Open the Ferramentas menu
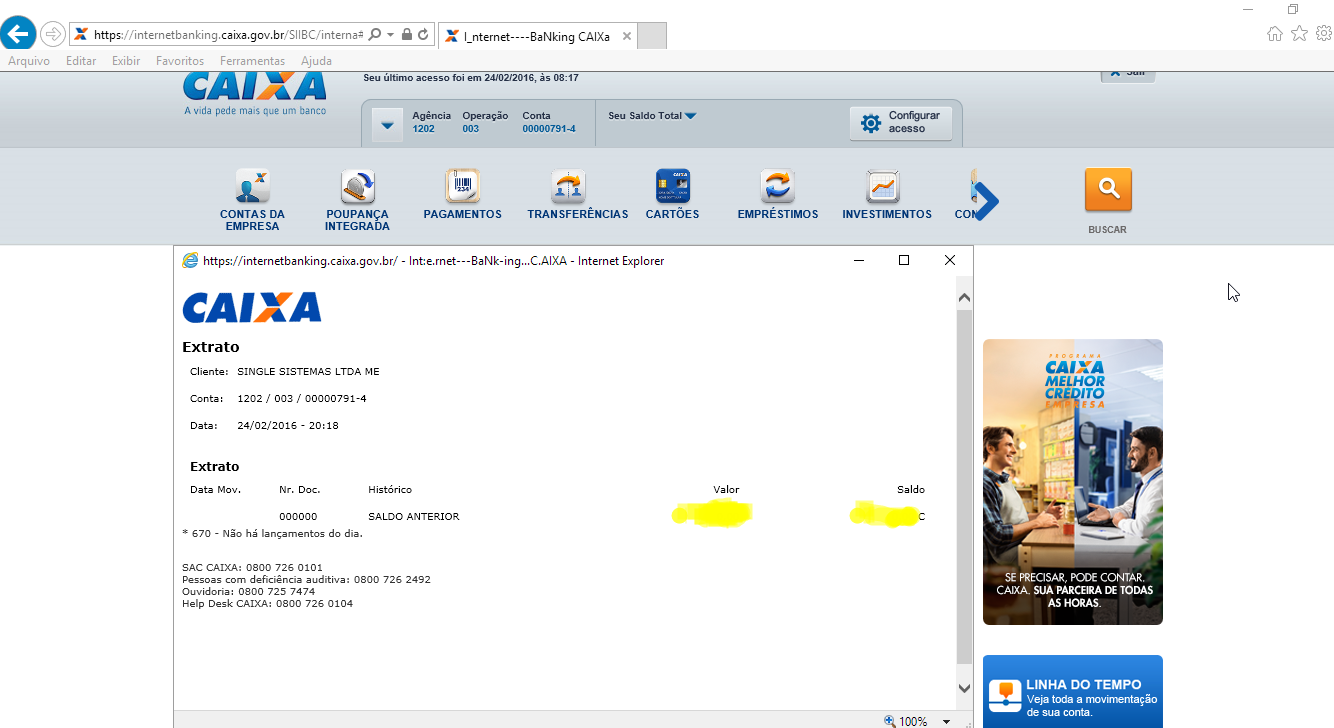Viewport: 1334px width, 728px height. point(253,61)
